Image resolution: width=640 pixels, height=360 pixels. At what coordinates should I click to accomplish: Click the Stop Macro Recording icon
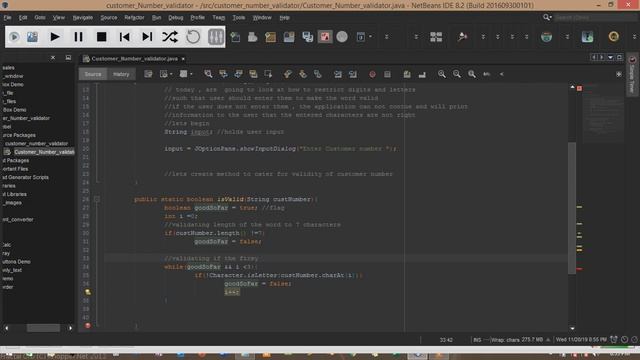[387, 74]
